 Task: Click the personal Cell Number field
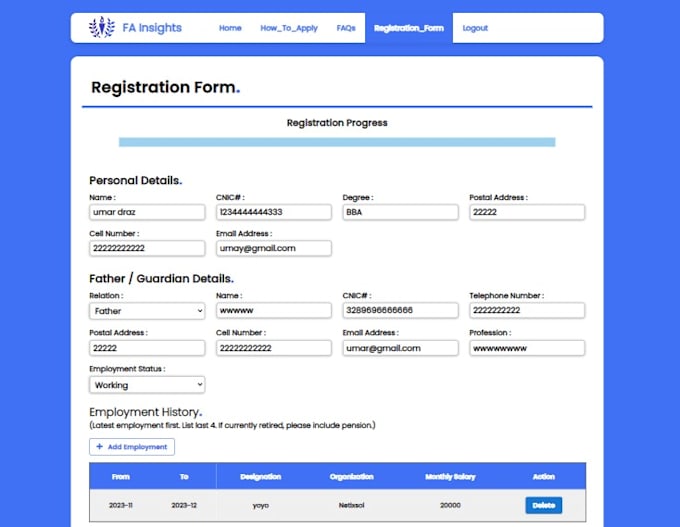[x=147, y=248]
